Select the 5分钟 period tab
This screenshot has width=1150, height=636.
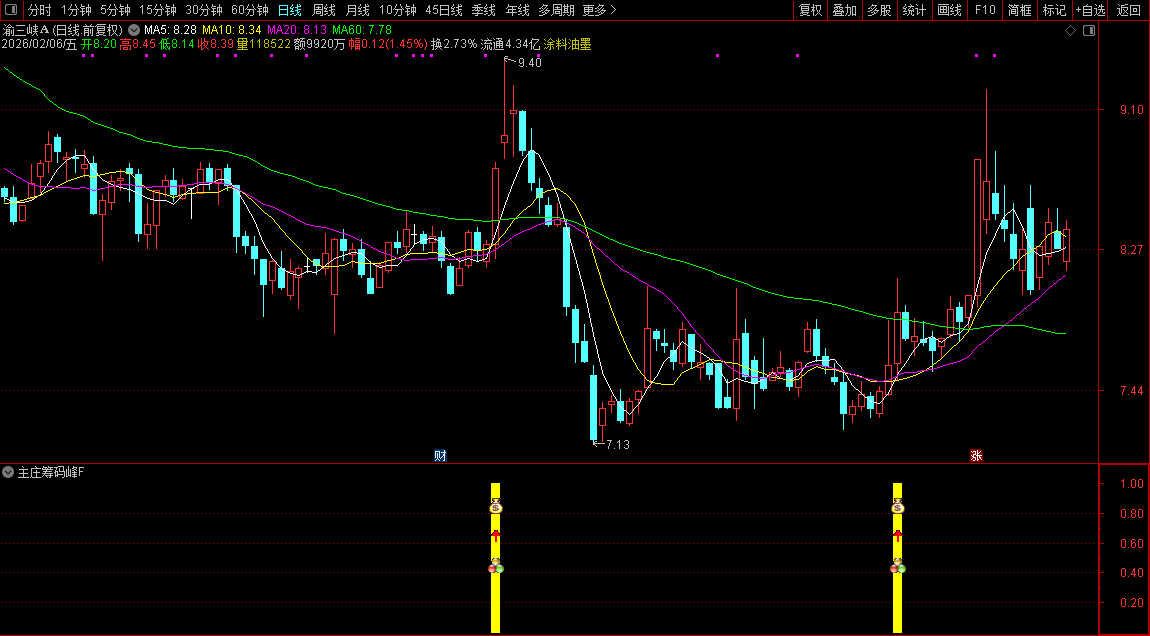pyautogui.click(x=115, y=10)
